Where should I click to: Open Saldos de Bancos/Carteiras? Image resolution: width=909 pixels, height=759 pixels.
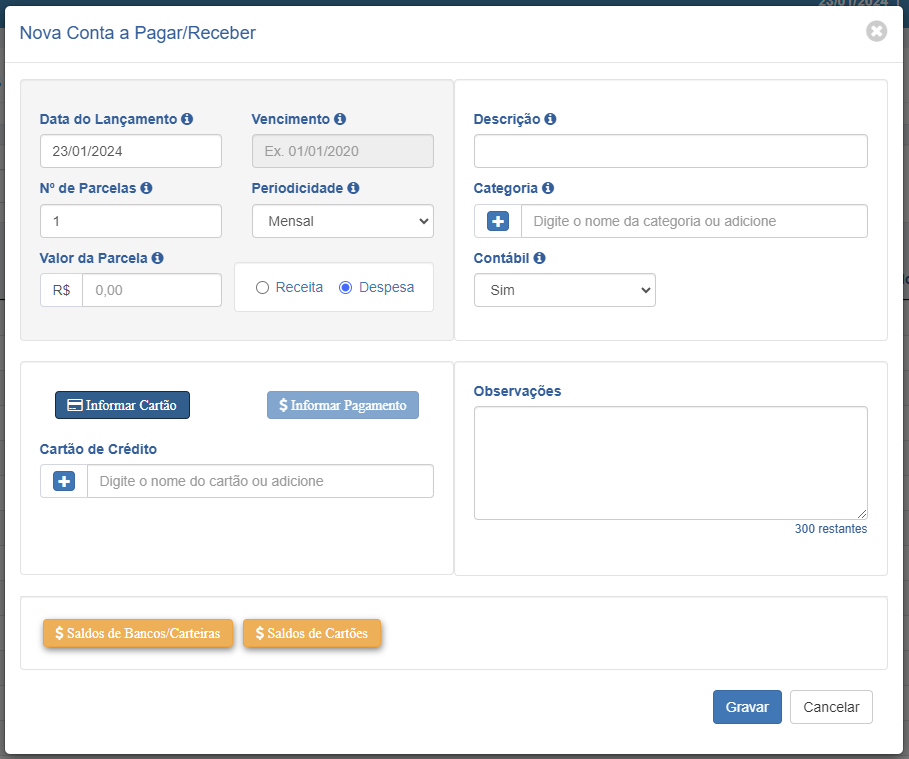(138, 633)
